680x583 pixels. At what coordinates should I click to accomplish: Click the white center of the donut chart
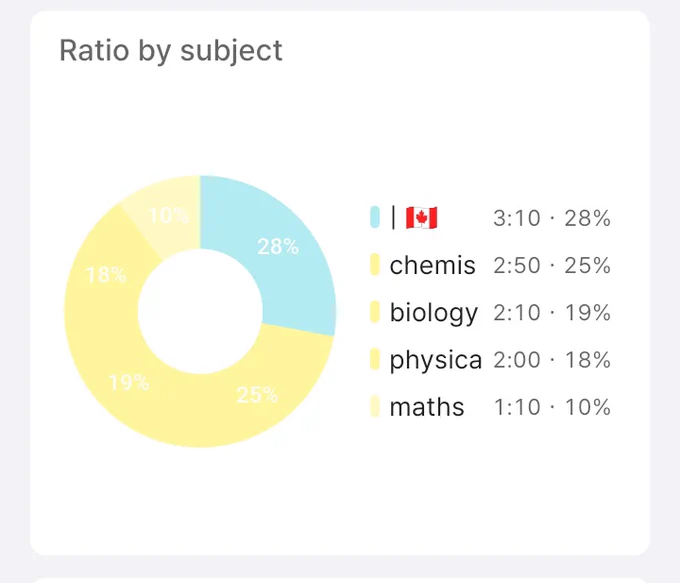coord(200,311)
